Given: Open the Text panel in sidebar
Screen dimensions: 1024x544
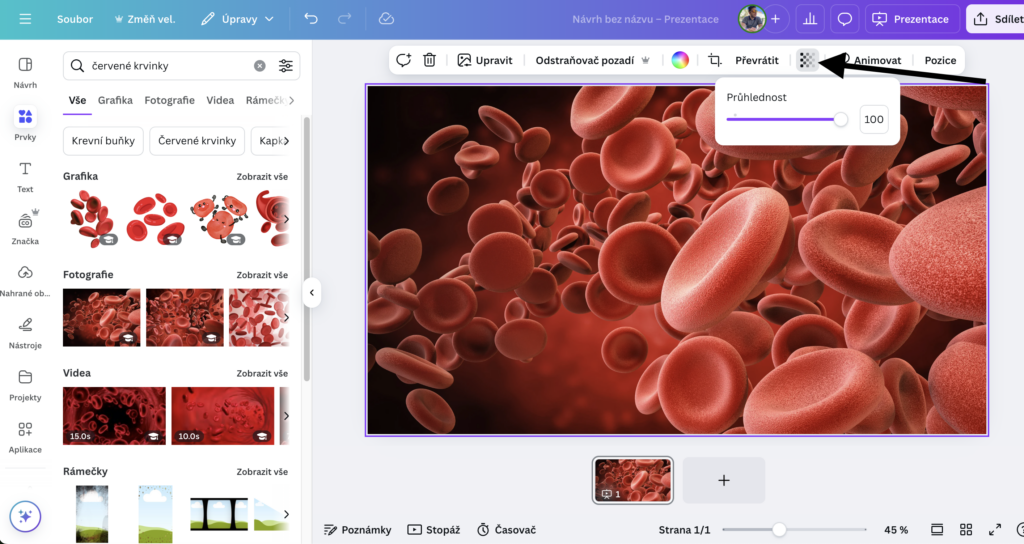Looking at the screenshot, I should [25, 177].
